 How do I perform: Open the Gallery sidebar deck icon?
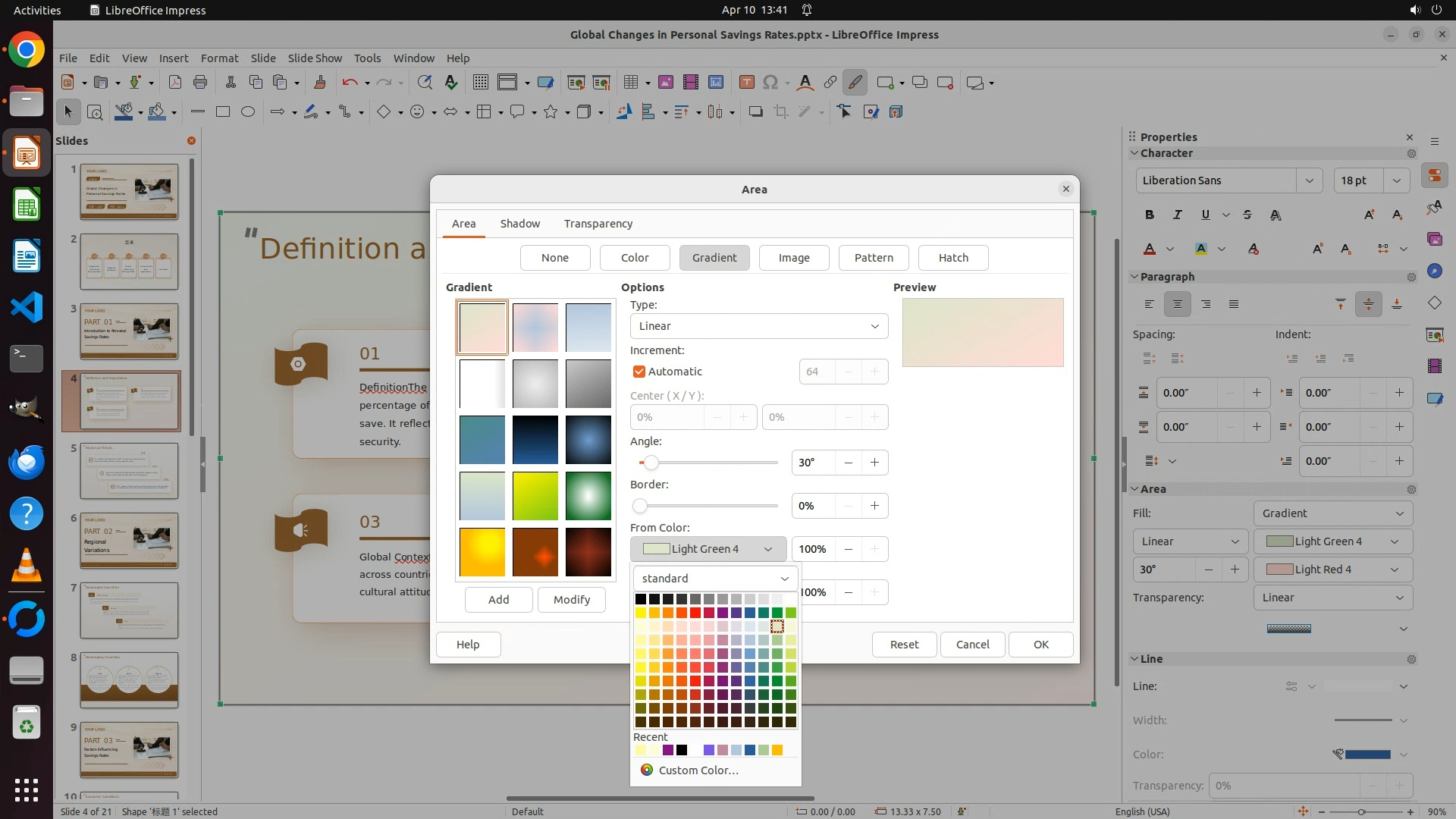pos(1434,239)
